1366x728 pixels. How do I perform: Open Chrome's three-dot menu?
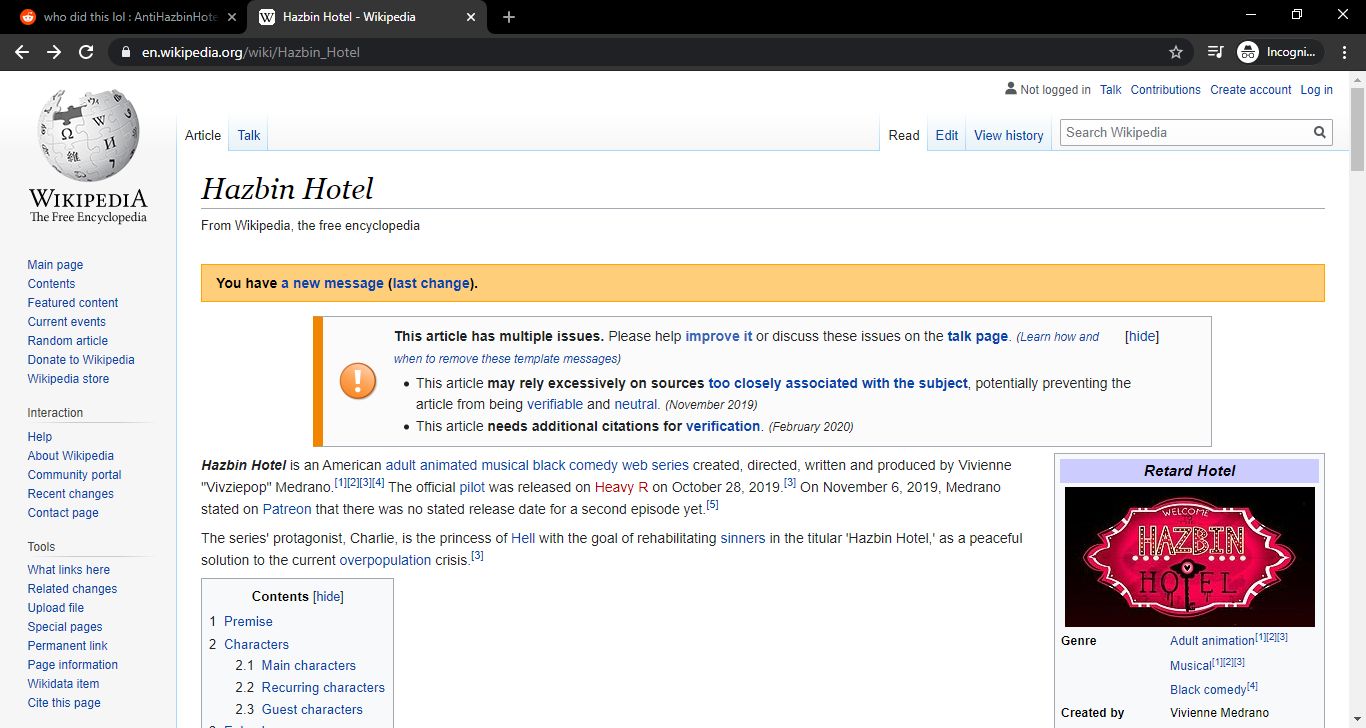click(1343, 52)
